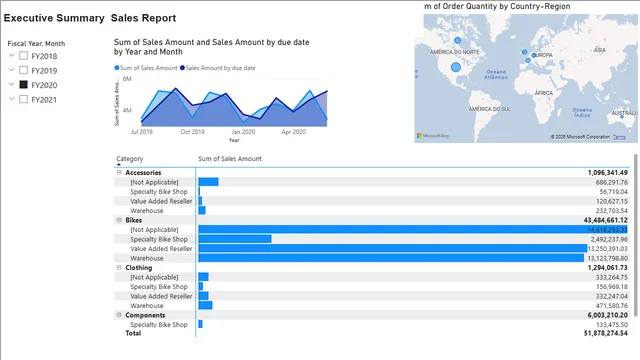
Task: Expand FY2020 months chevron
Action: click(x=11, y=84)
